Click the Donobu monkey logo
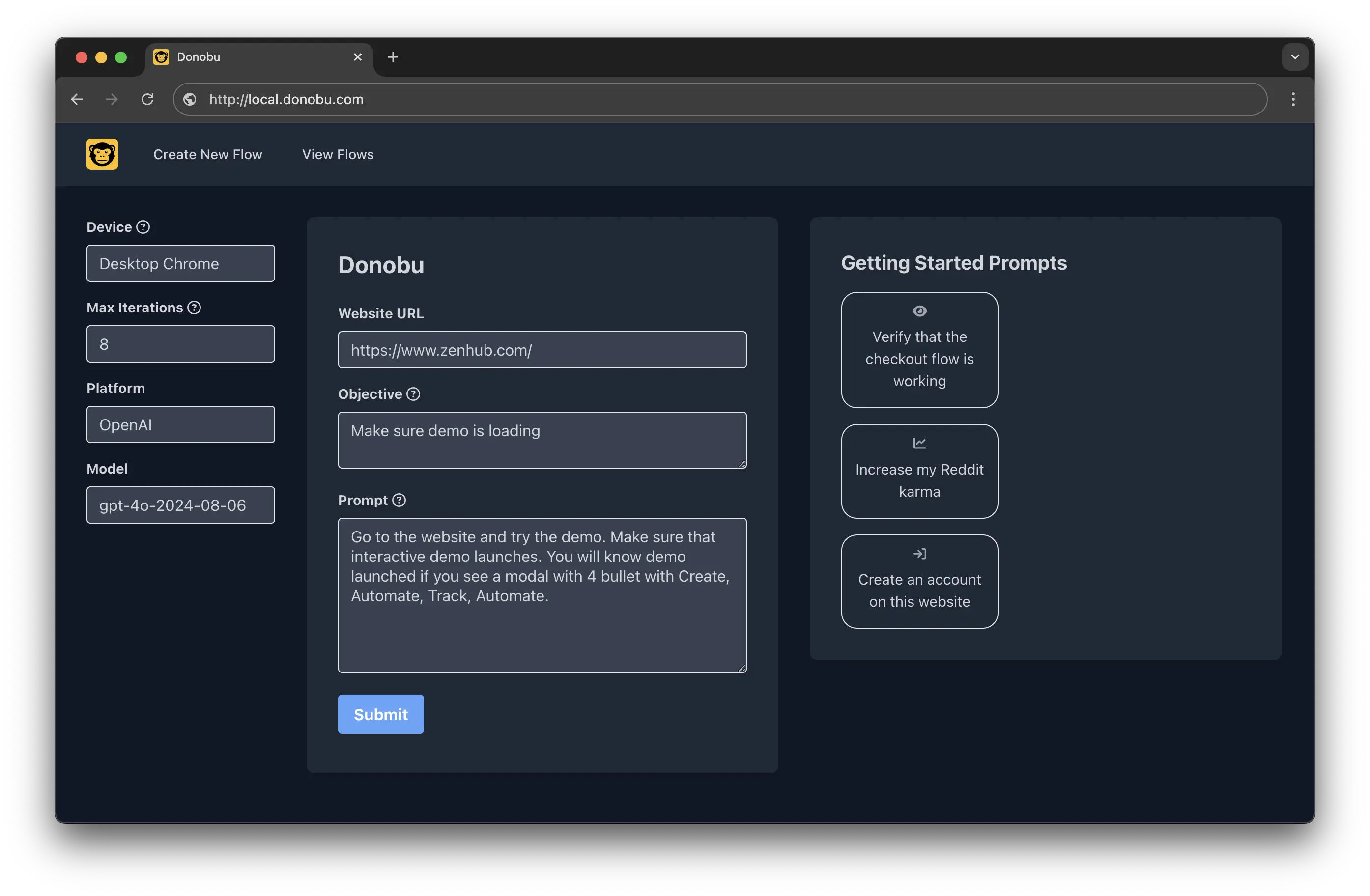1370x896 pixels. (x=102, y=154)
